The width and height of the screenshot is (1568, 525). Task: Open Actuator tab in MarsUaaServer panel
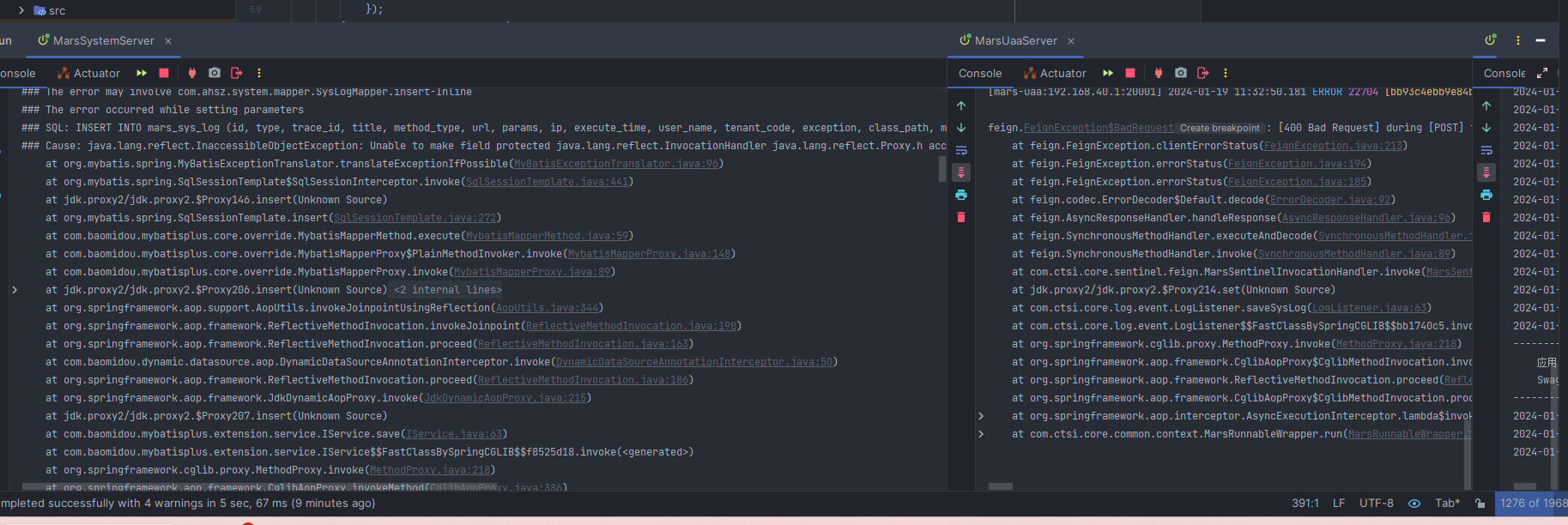pyautogui.click(x=1055, y=73)
